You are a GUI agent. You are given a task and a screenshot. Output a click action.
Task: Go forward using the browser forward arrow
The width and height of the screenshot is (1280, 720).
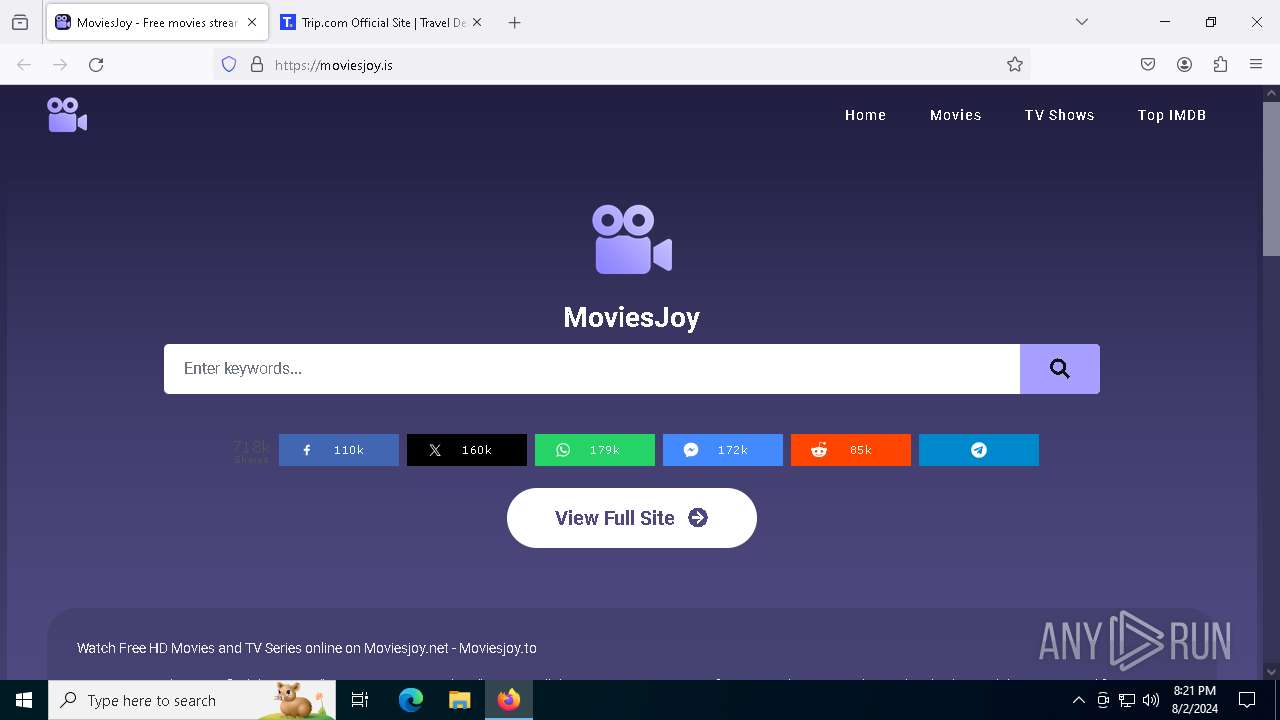pyautogui.click(x=60, y=65)
